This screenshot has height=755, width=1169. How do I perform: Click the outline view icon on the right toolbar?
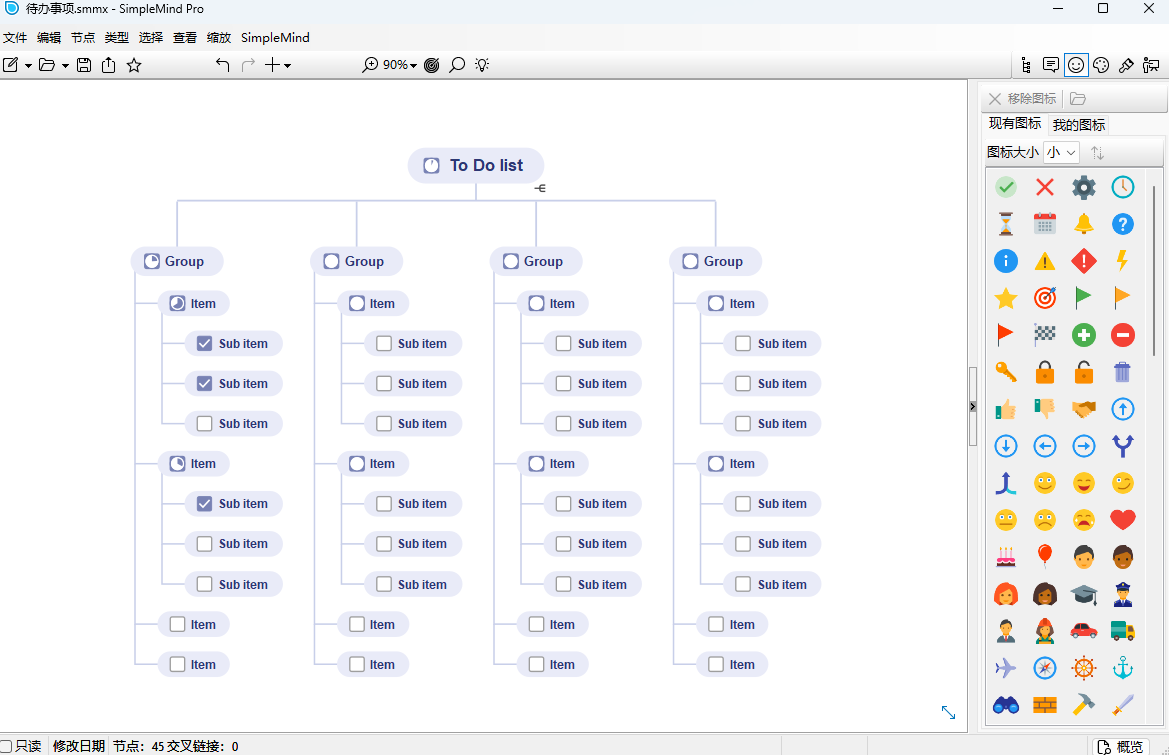[1026, 64]
